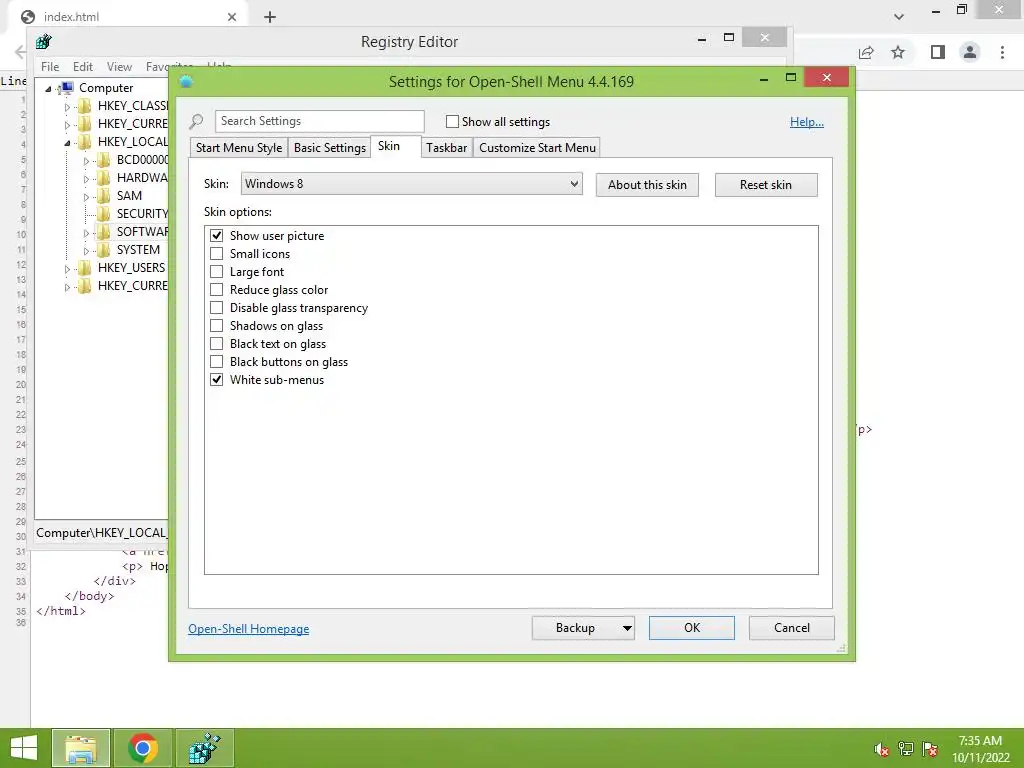Click the HKEY_USERS folder icon

(84, 268)
